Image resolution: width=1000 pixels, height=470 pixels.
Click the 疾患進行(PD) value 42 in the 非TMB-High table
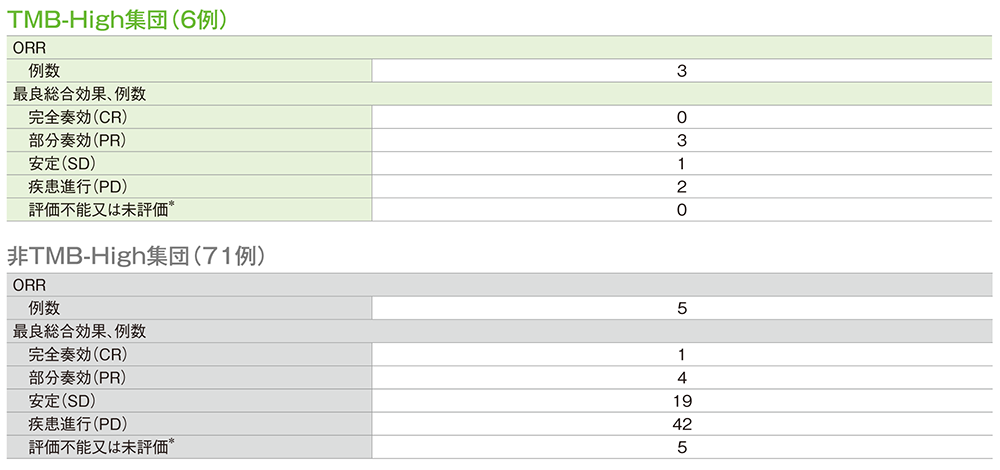point(681,423)
